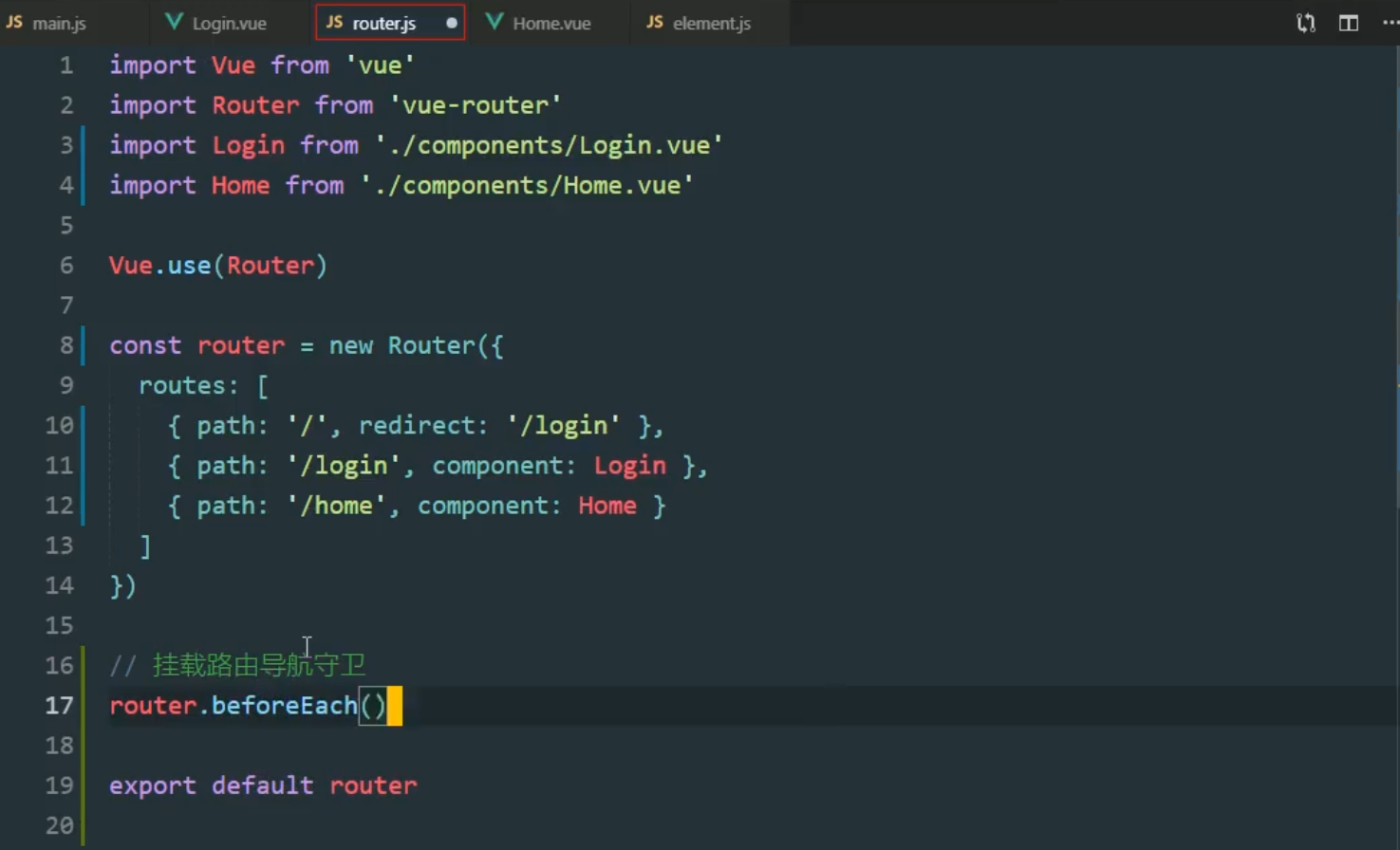Click line number 8 in the gutter

[65, 345]
